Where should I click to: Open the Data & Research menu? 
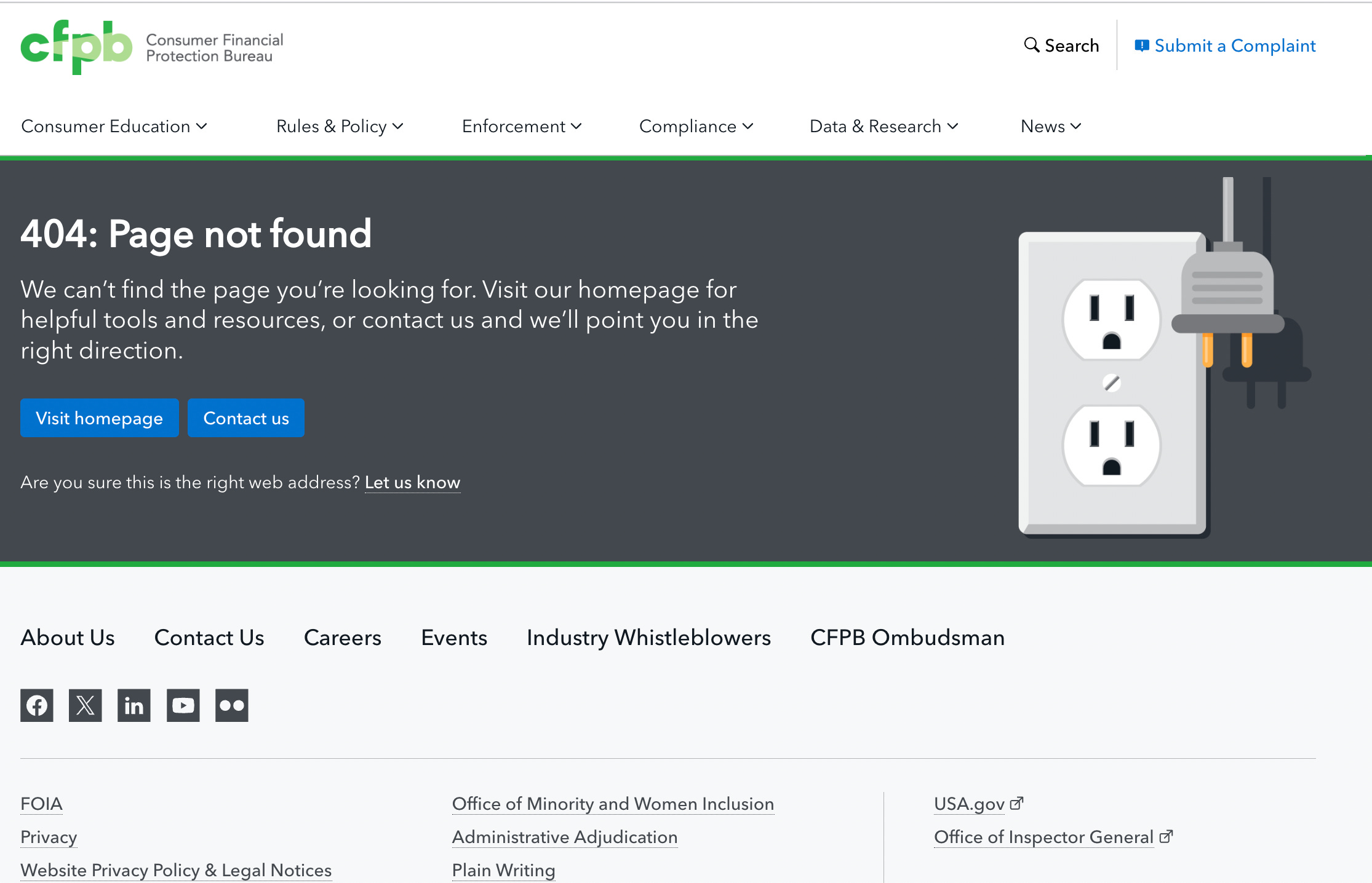click(883, 126)
